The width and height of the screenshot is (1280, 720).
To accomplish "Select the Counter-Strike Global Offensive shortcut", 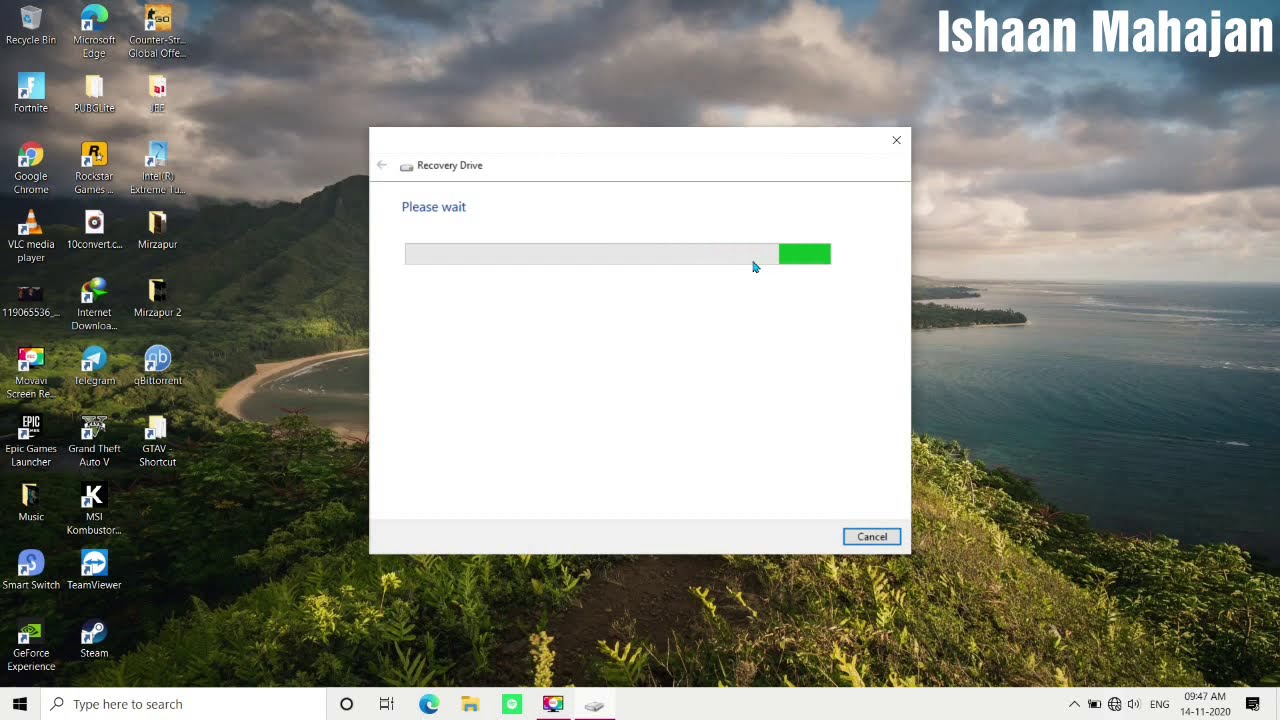I will tap(157, 32).
